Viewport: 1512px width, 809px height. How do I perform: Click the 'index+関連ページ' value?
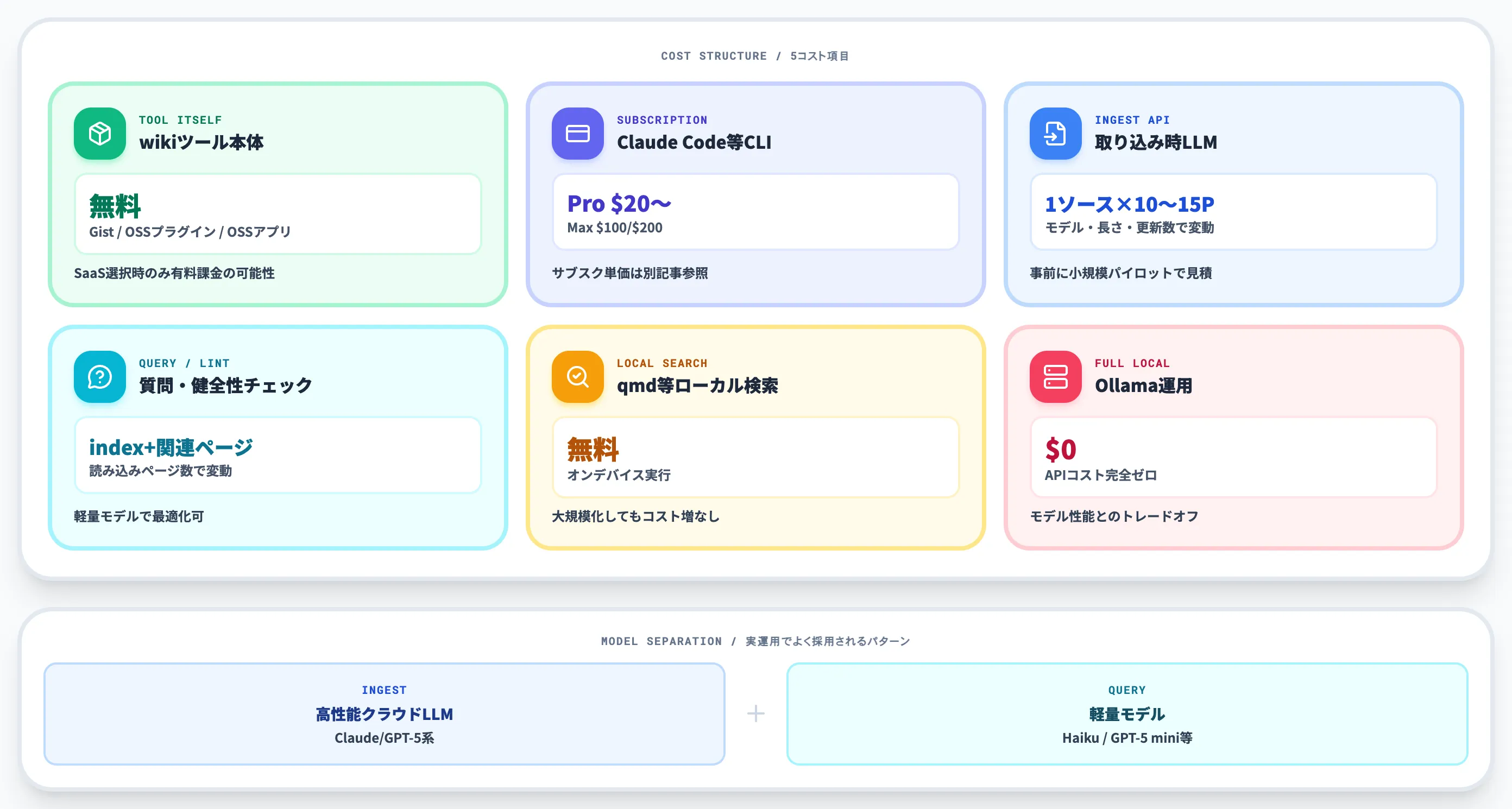pos(171,447)
